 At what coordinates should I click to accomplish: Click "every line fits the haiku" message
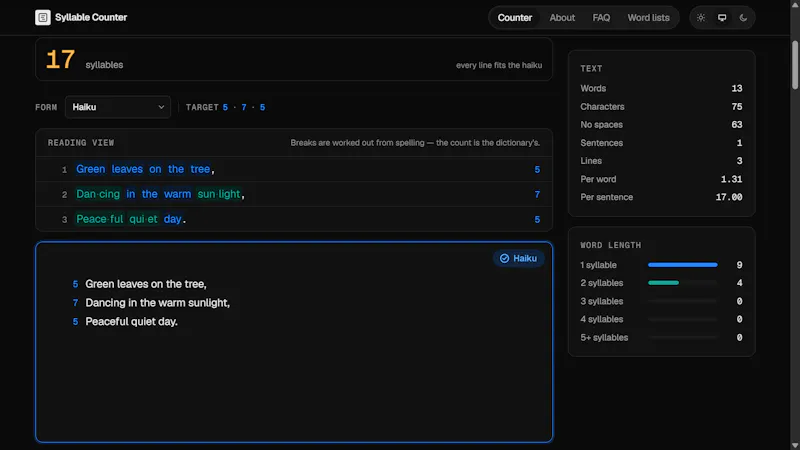click(x=499, y=65)
